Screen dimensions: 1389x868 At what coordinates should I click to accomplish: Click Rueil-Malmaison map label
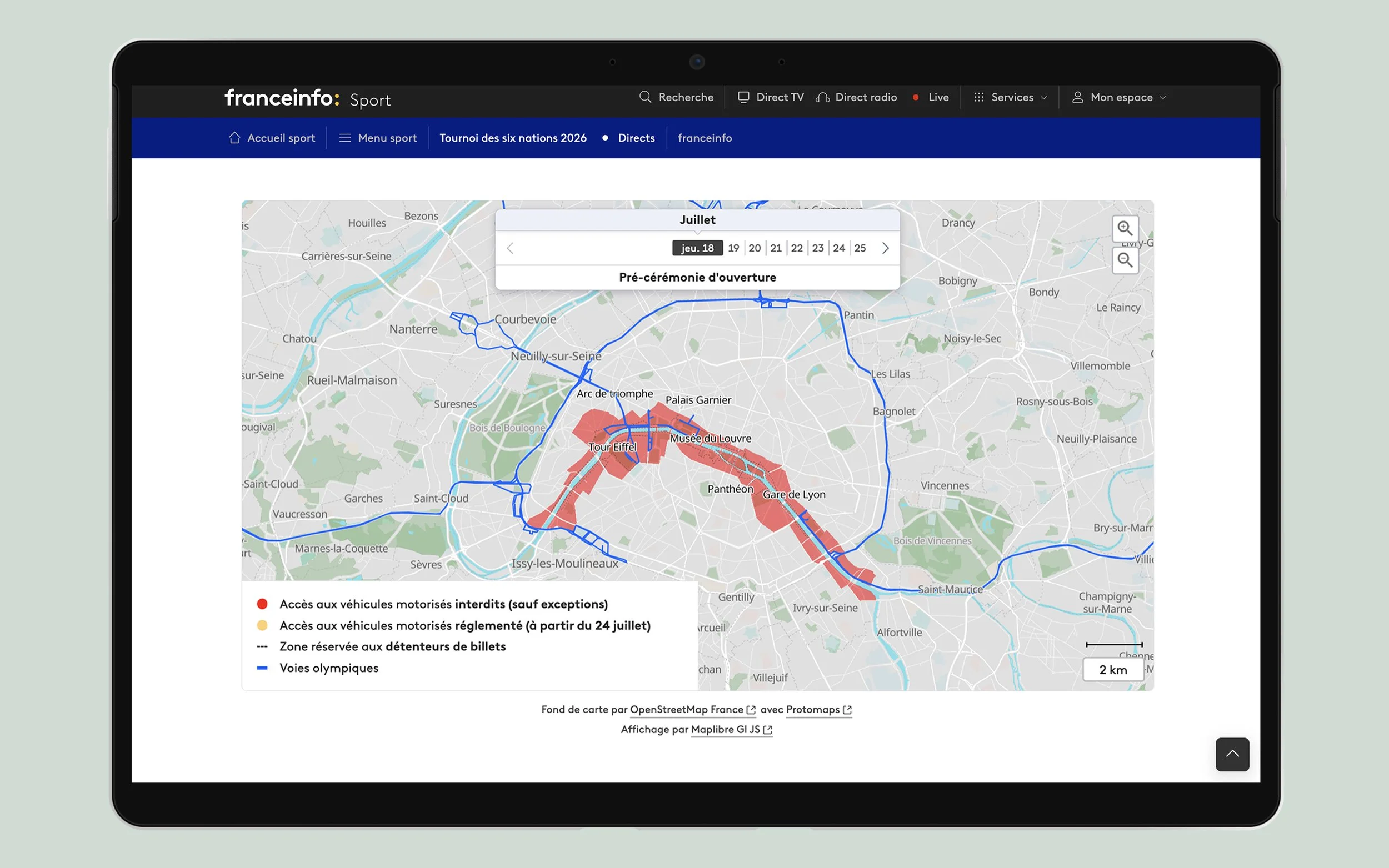pos(351,380)
